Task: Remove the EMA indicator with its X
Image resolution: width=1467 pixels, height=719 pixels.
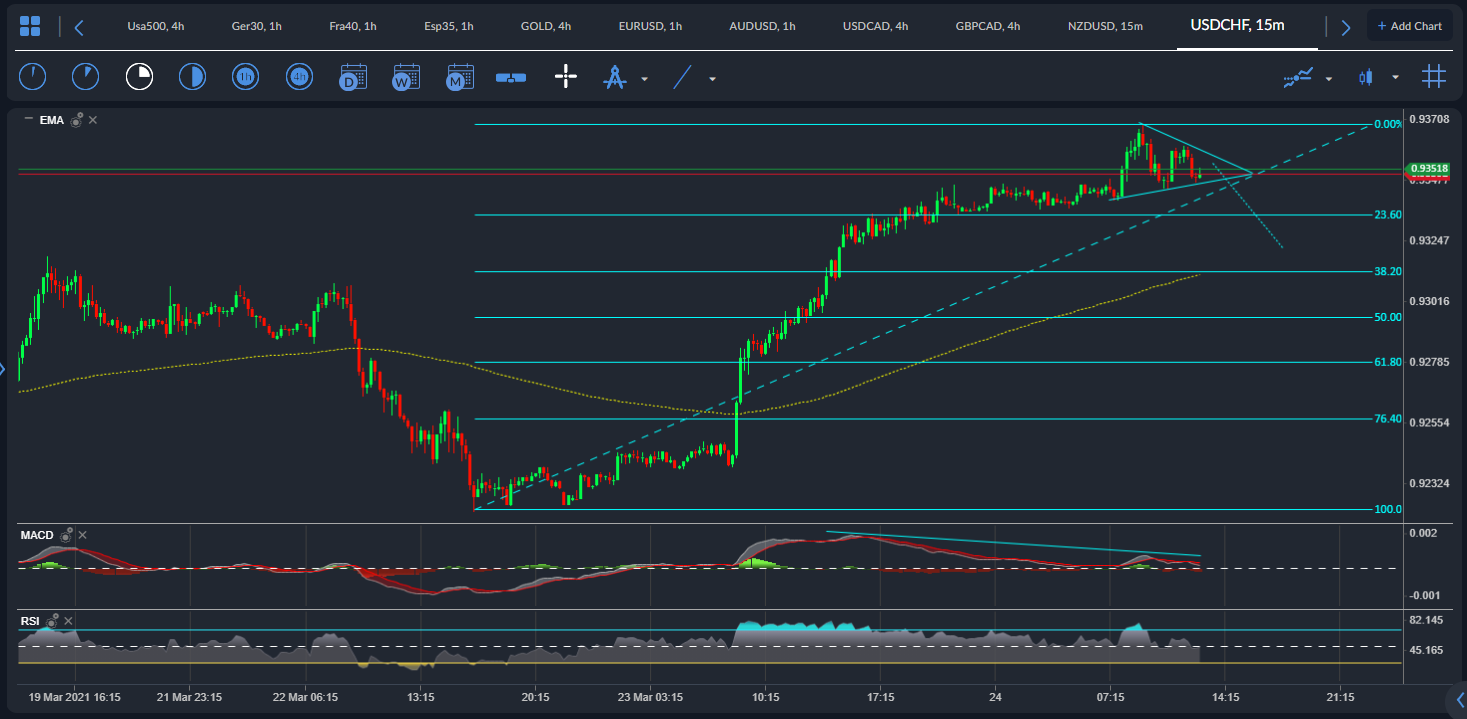Action: (x=93, y=120)
